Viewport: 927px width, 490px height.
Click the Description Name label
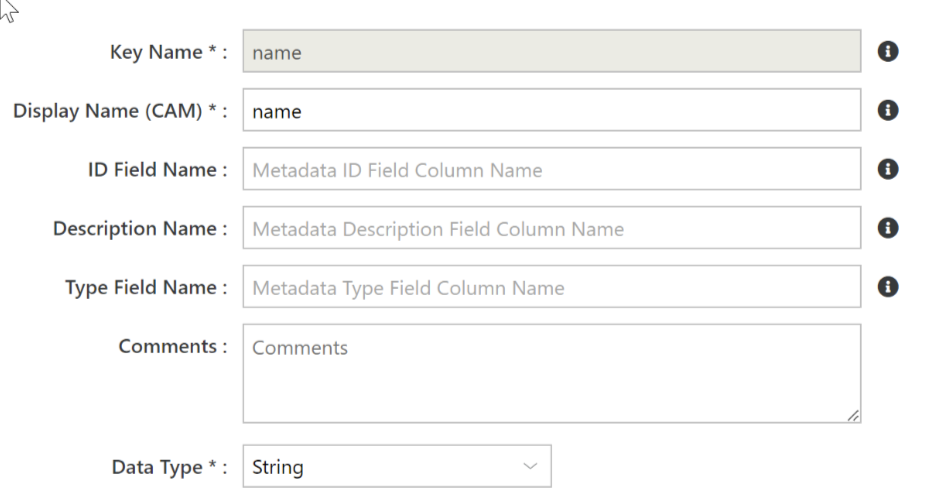tap(140, 229)
